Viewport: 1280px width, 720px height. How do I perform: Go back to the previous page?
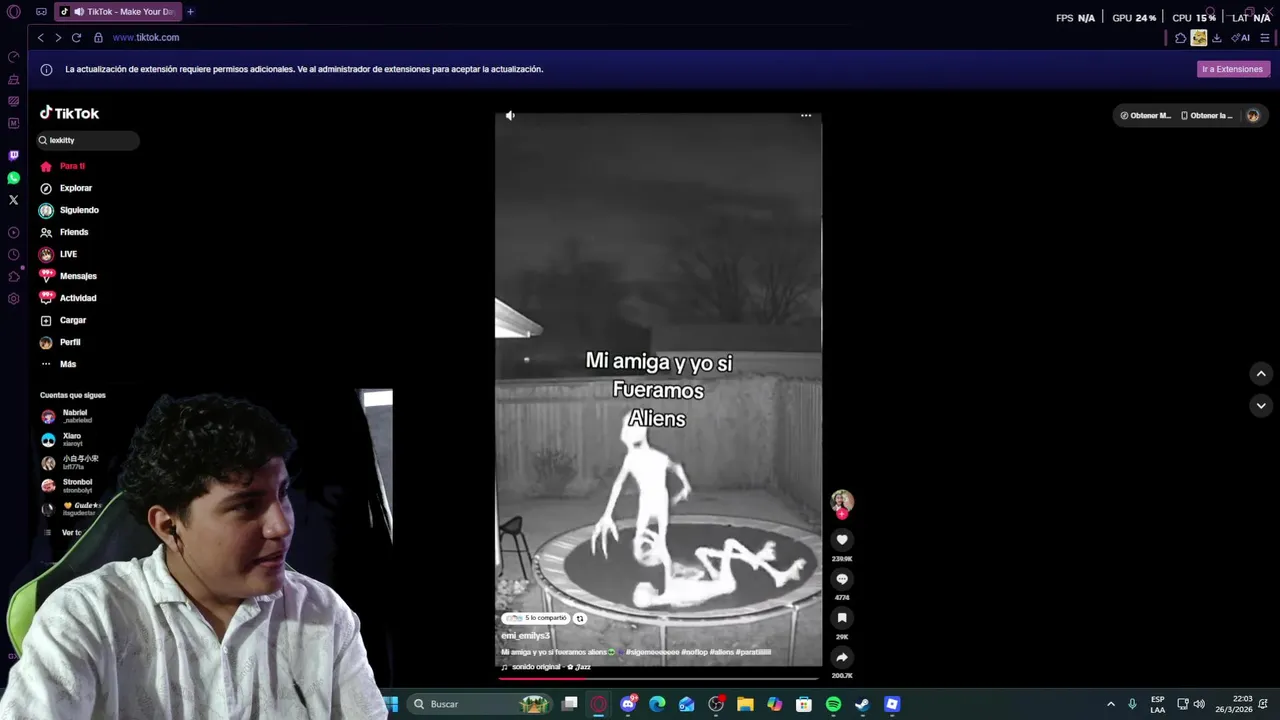[x=40, y=37]
